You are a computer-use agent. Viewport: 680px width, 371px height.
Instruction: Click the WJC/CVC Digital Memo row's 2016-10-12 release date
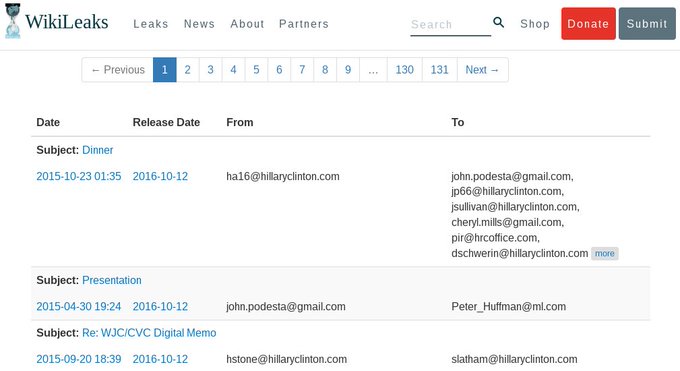160,359
